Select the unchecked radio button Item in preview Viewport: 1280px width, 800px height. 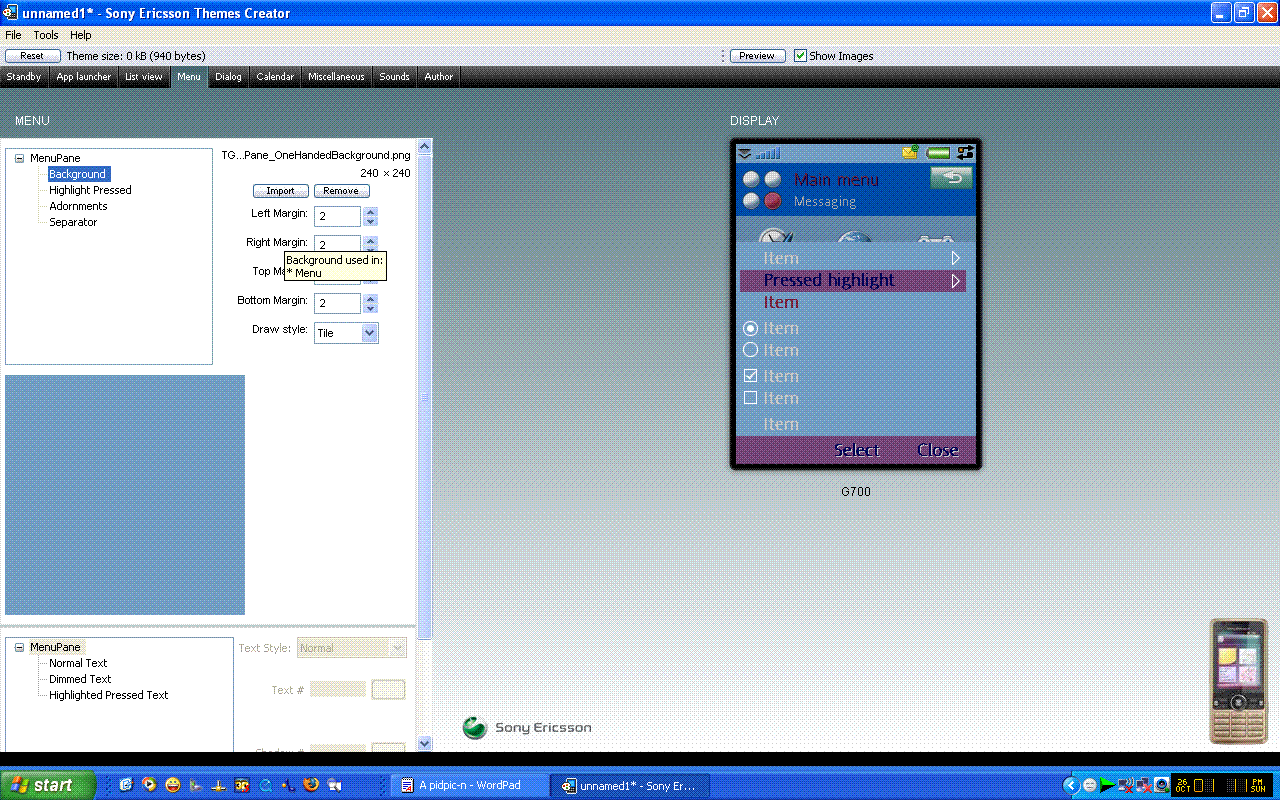[x=750, y=350]
